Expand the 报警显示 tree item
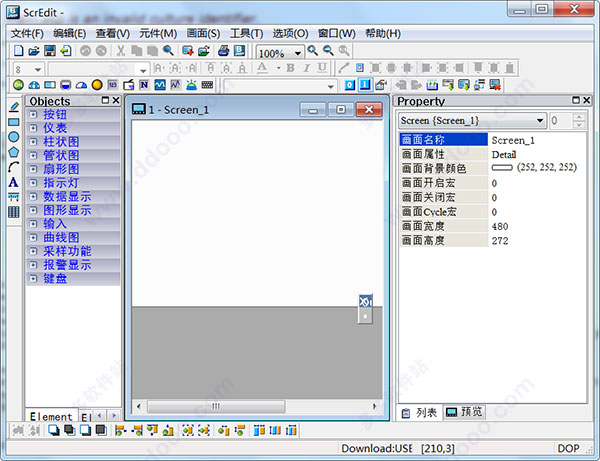 34,265
